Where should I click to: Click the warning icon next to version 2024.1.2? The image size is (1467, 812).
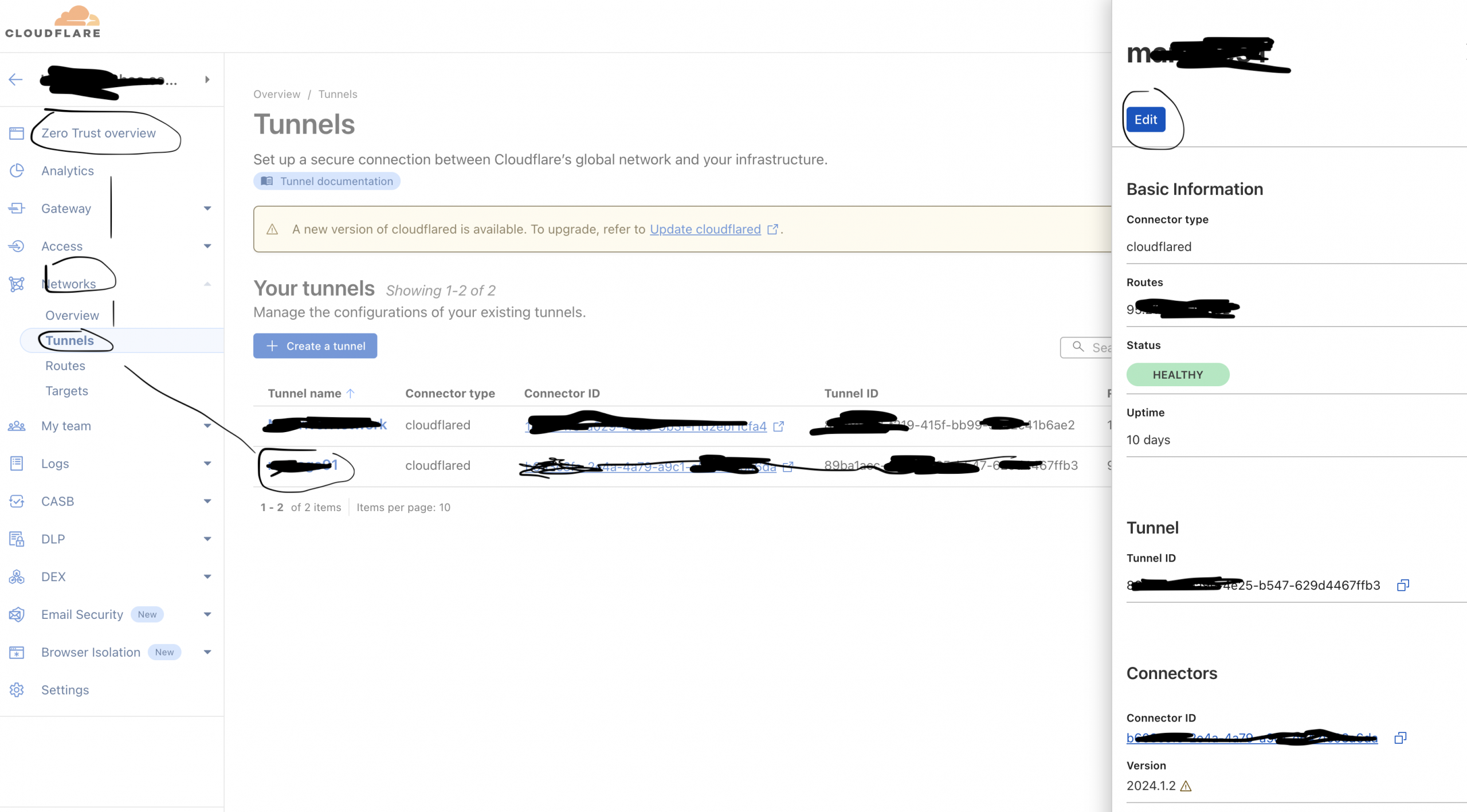point(1186,786)
